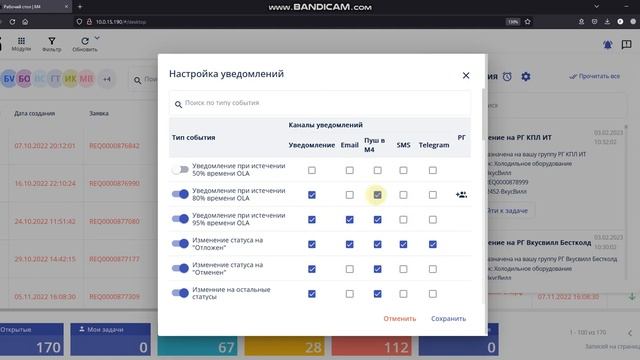Open a new browser tab
The height and width of the screenshot is (360, 640).
pos(80,7)
